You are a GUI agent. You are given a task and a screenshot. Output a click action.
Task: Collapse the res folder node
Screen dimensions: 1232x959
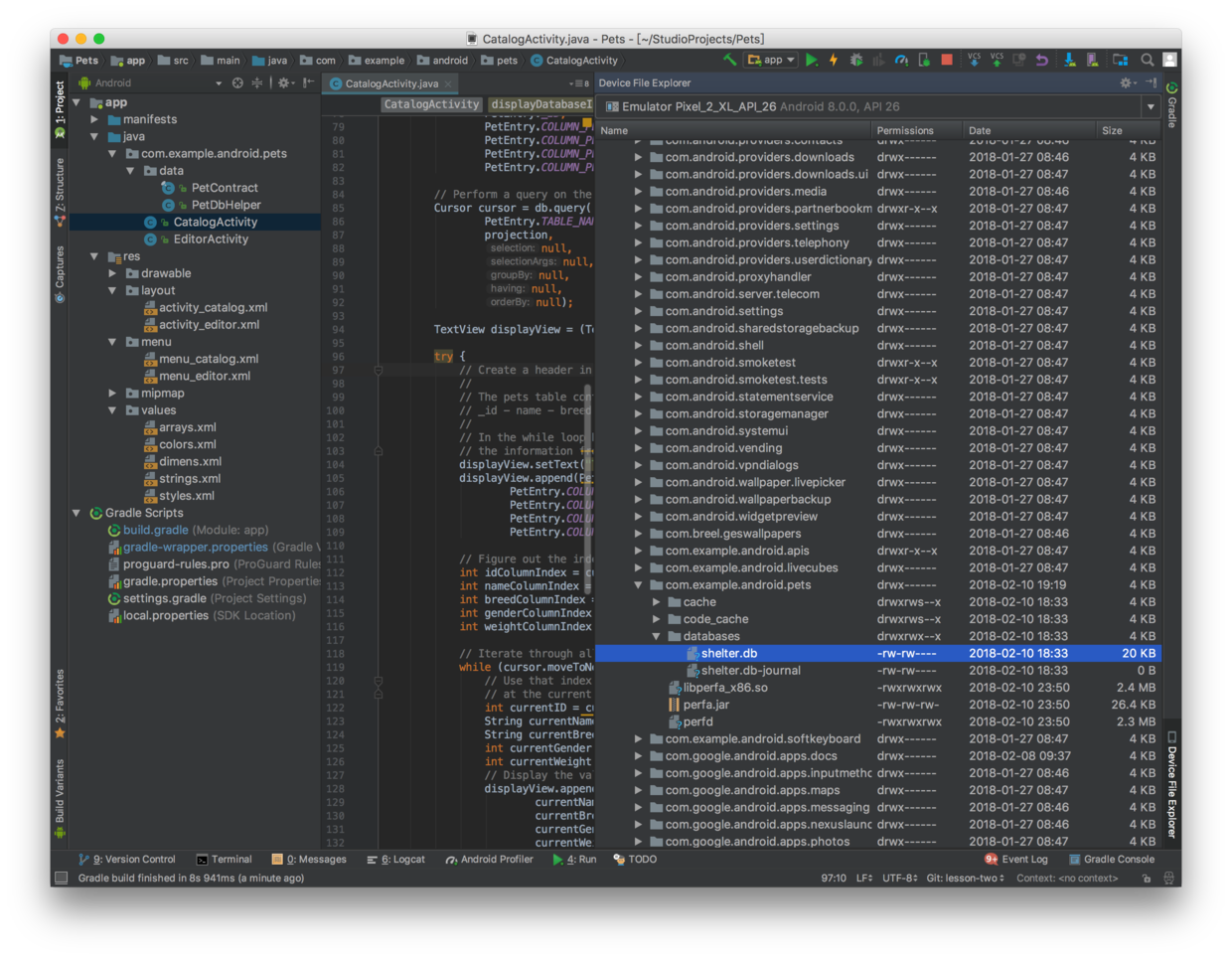pyautogui.click(x=95, y=256)
